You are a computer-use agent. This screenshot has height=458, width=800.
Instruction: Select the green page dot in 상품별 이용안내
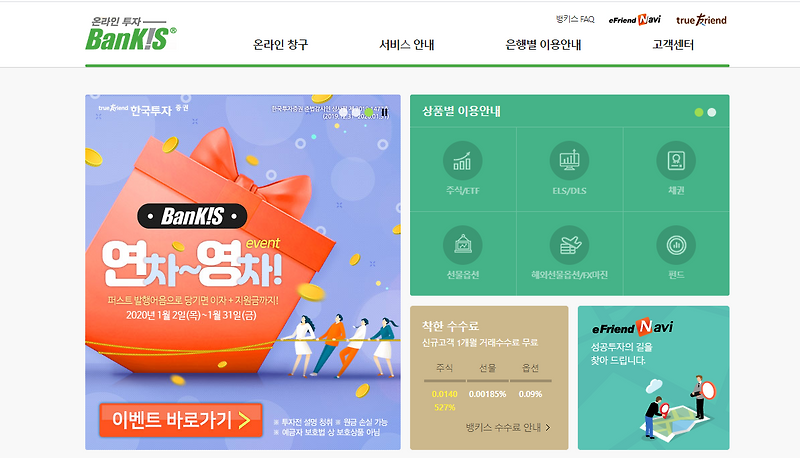[699, 112]
